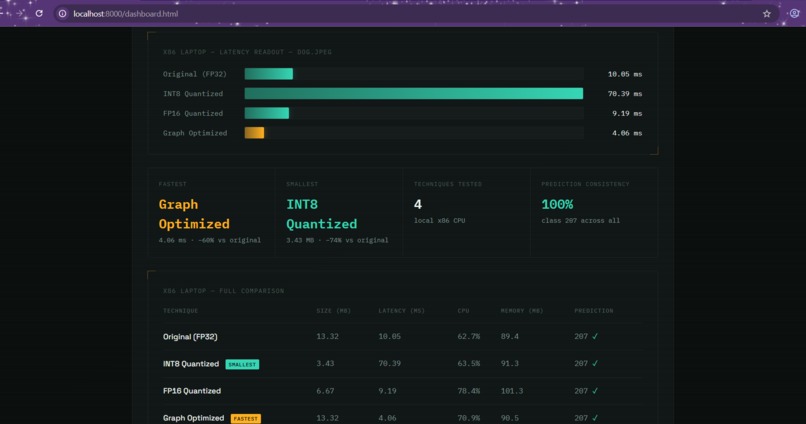Click FP16 Quantized CPU 78.4% cell
Image resolution: width=806 pixels, height=424 pixels.
(x=468, y=391)
